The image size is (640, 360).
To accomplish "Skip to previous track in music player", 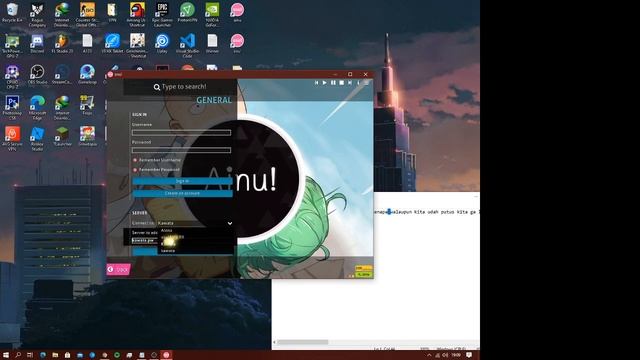I will [316, 83].
